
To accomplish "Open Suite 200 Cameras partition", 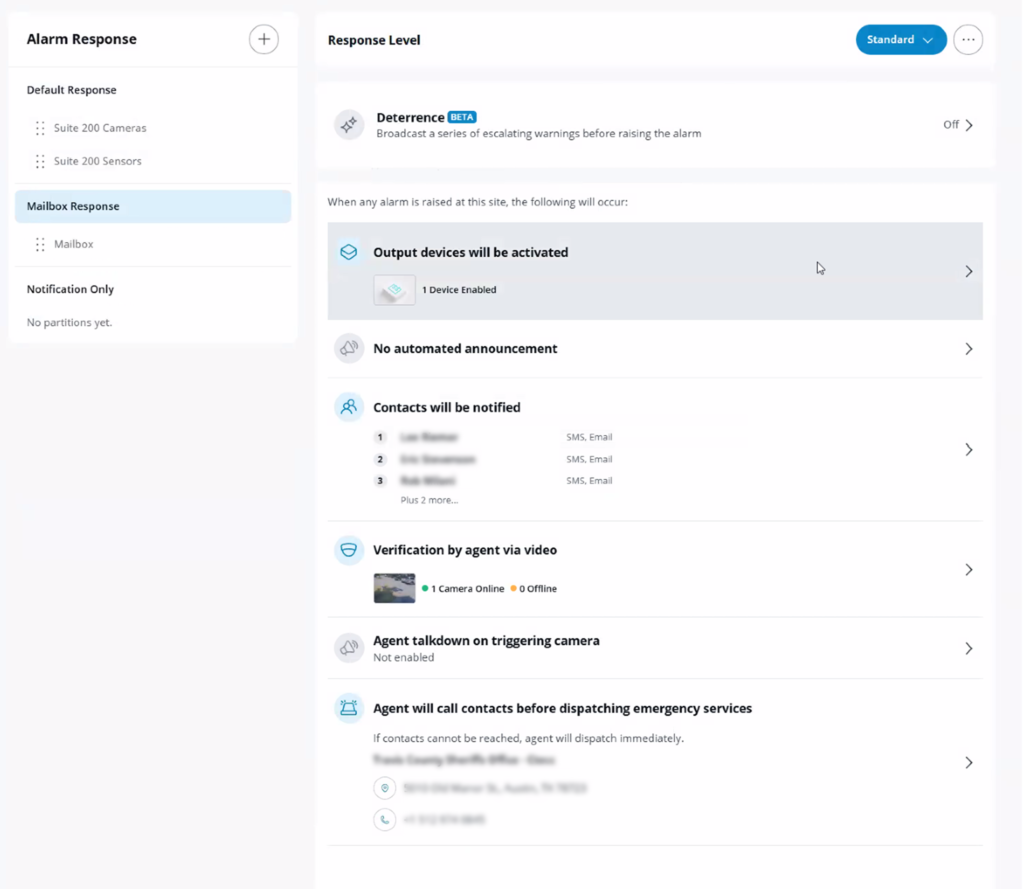I will 100,128.
